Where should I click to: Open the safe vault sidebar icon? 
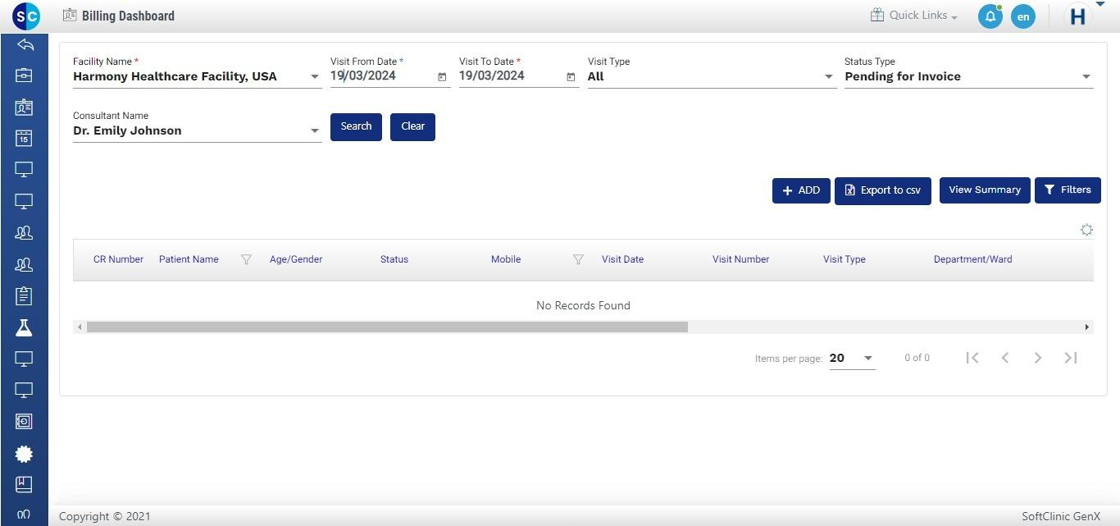24,422
